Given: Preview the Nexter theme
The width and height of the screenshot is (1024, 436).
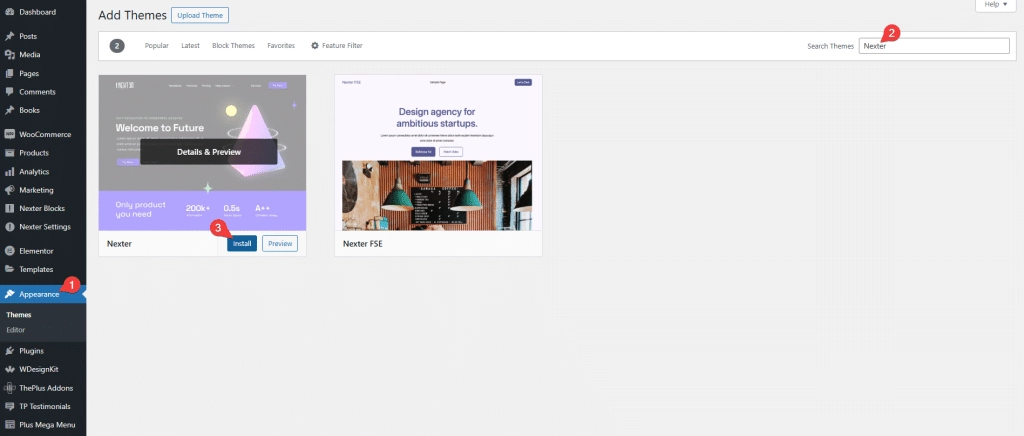Looking at the screenshot, I should [280, 243].
